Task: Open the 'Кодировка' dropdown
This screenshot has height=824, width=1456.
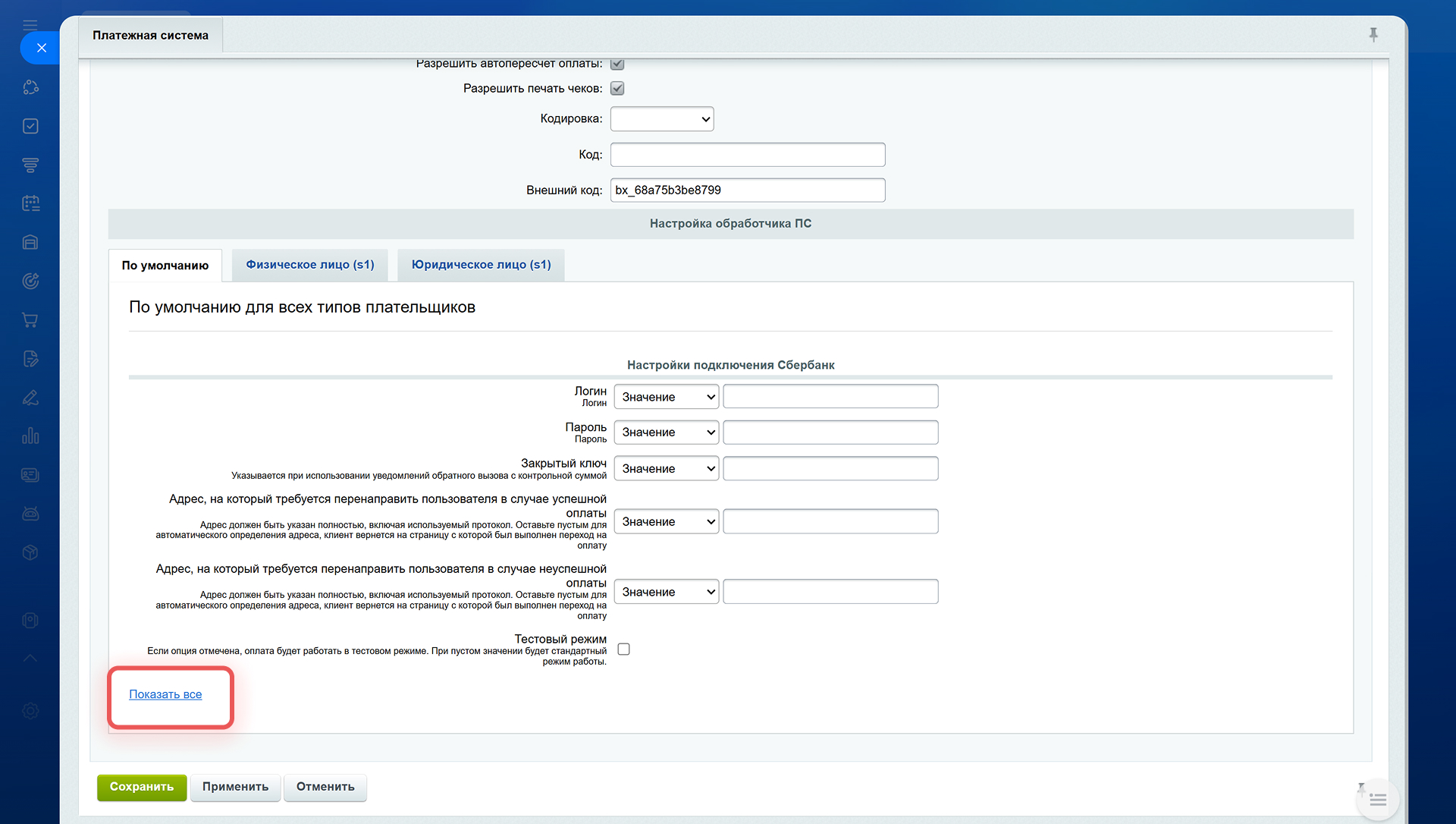Action: click(x=661, y=119)
